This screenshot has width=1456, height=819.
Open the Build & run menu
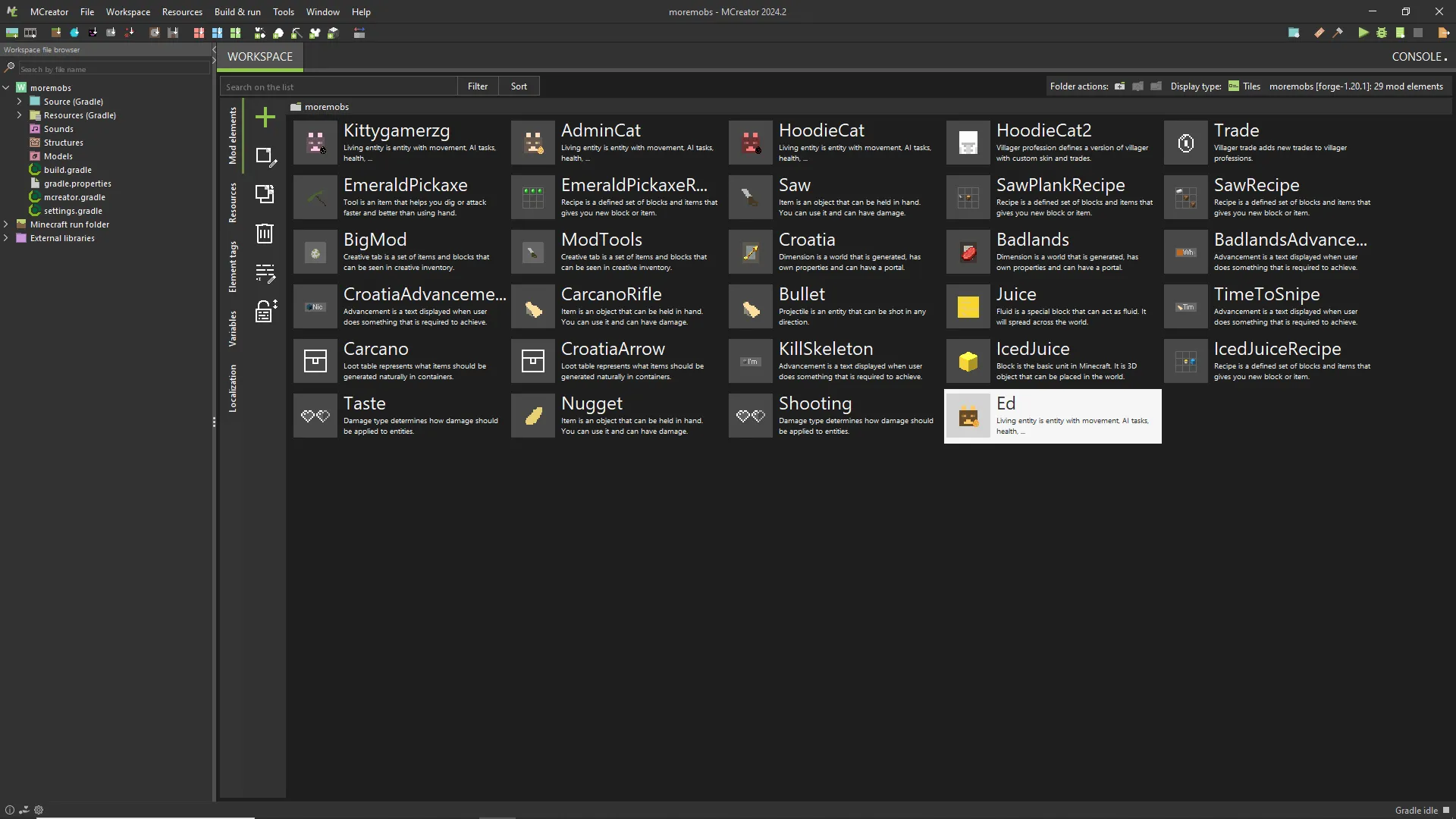point(237,11)
